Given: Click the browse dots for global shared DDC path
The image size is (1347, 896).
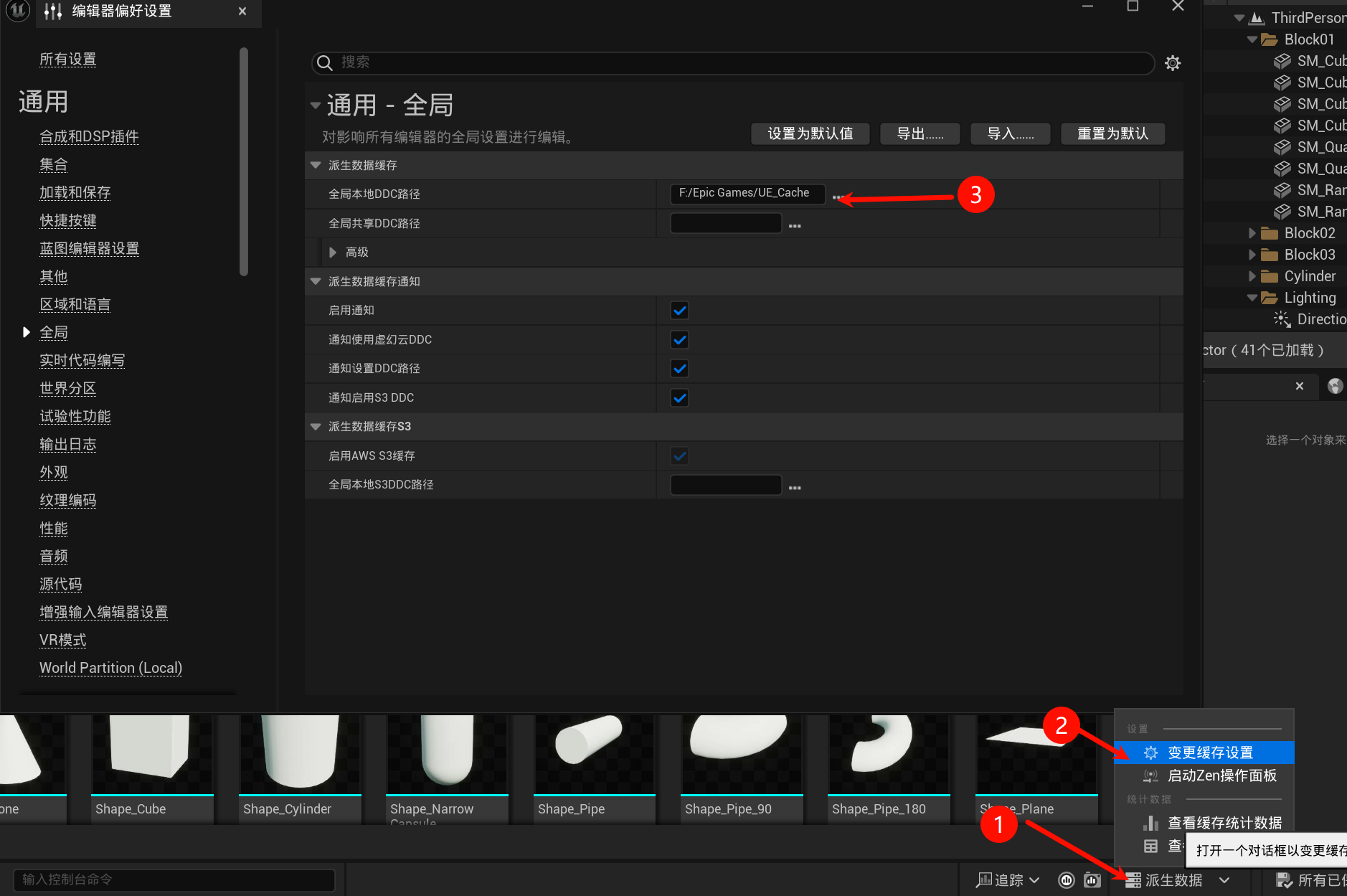Looking at the screenshot, I should tap(794, 226).
